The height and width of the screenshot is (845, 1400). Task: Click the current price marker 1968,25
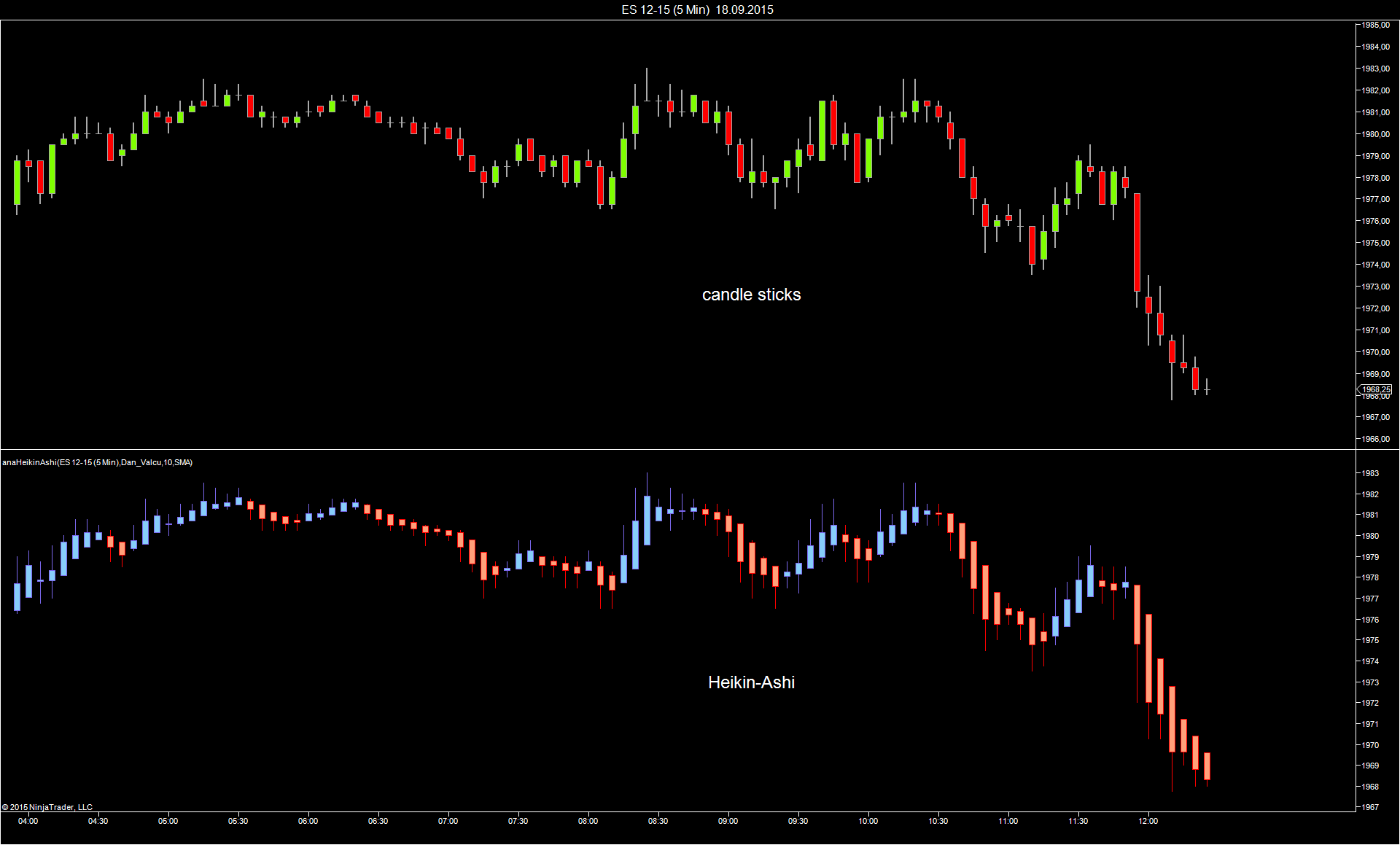(x=1375, y=389)
